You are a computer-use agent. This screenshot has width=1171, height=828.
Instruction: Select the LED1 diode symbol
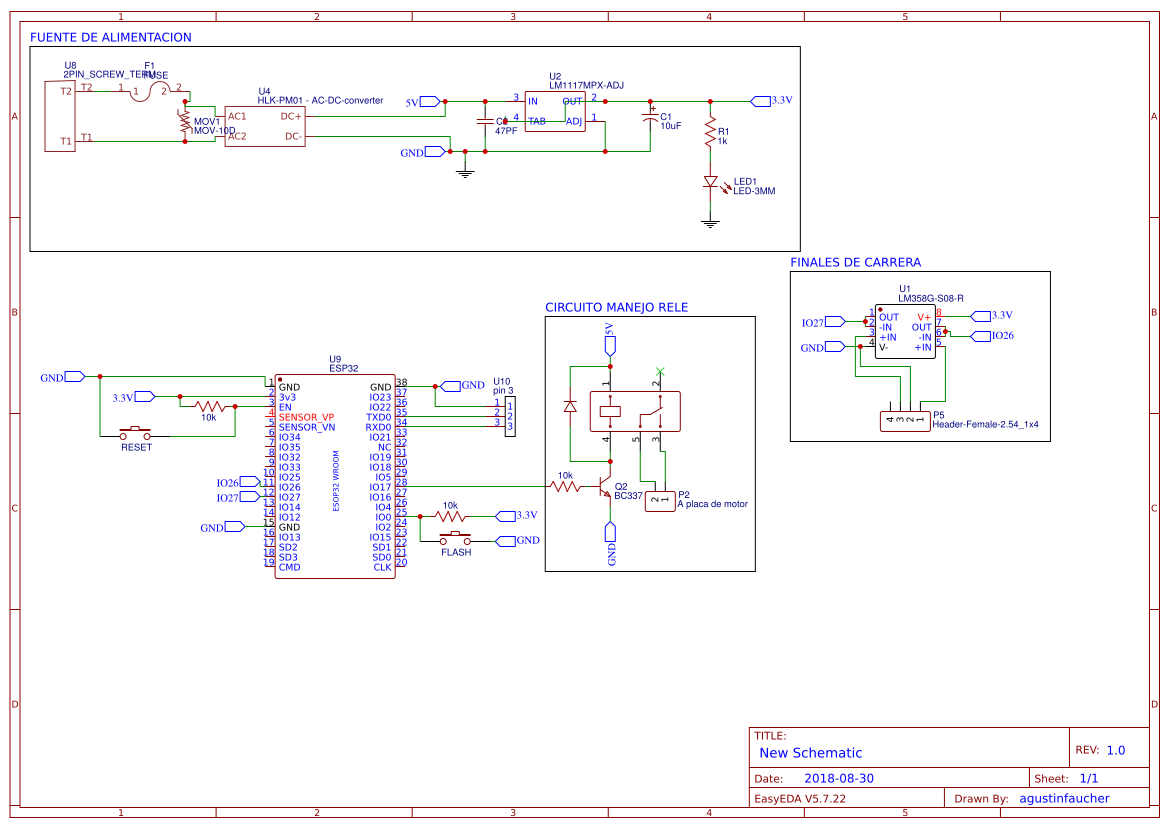pyautogui.click(x=711, y=183)
